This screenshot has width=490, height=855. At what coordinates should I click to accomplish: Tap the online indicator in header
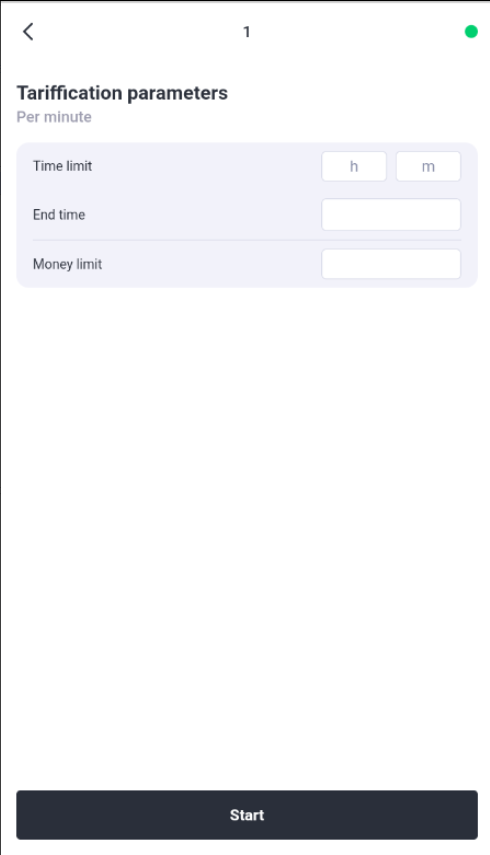[x=471, y=32]
